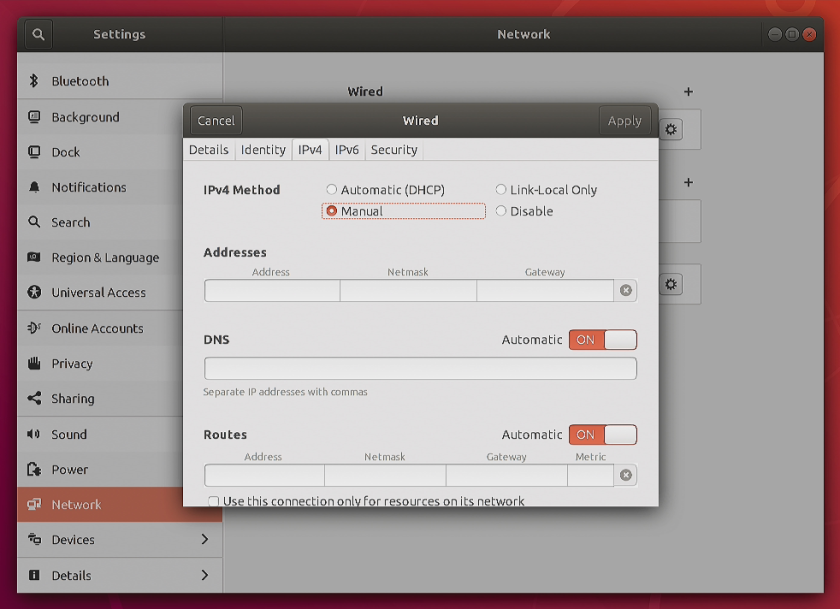Open wired connection gear settings icon

(x=671, y=129)
